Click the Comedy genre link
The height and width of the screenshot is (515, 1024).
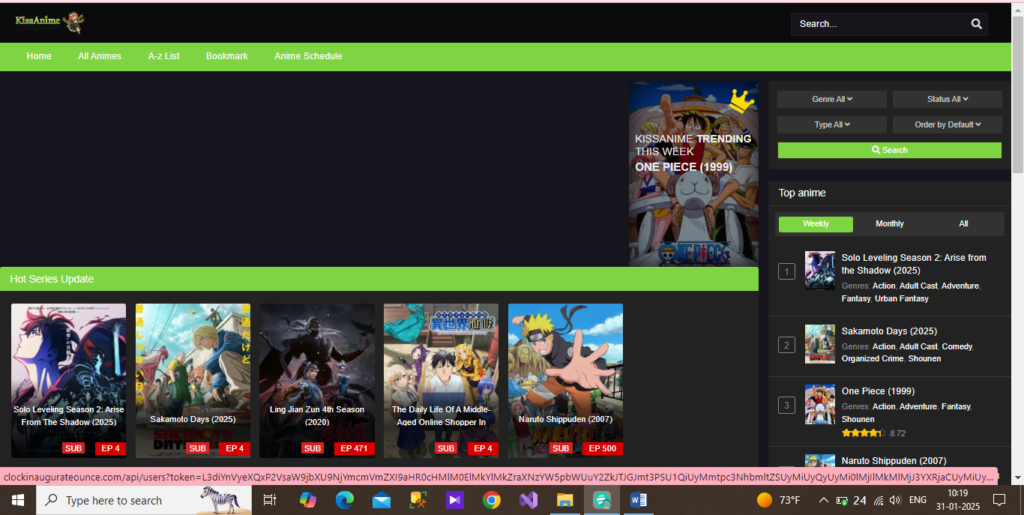957,347
